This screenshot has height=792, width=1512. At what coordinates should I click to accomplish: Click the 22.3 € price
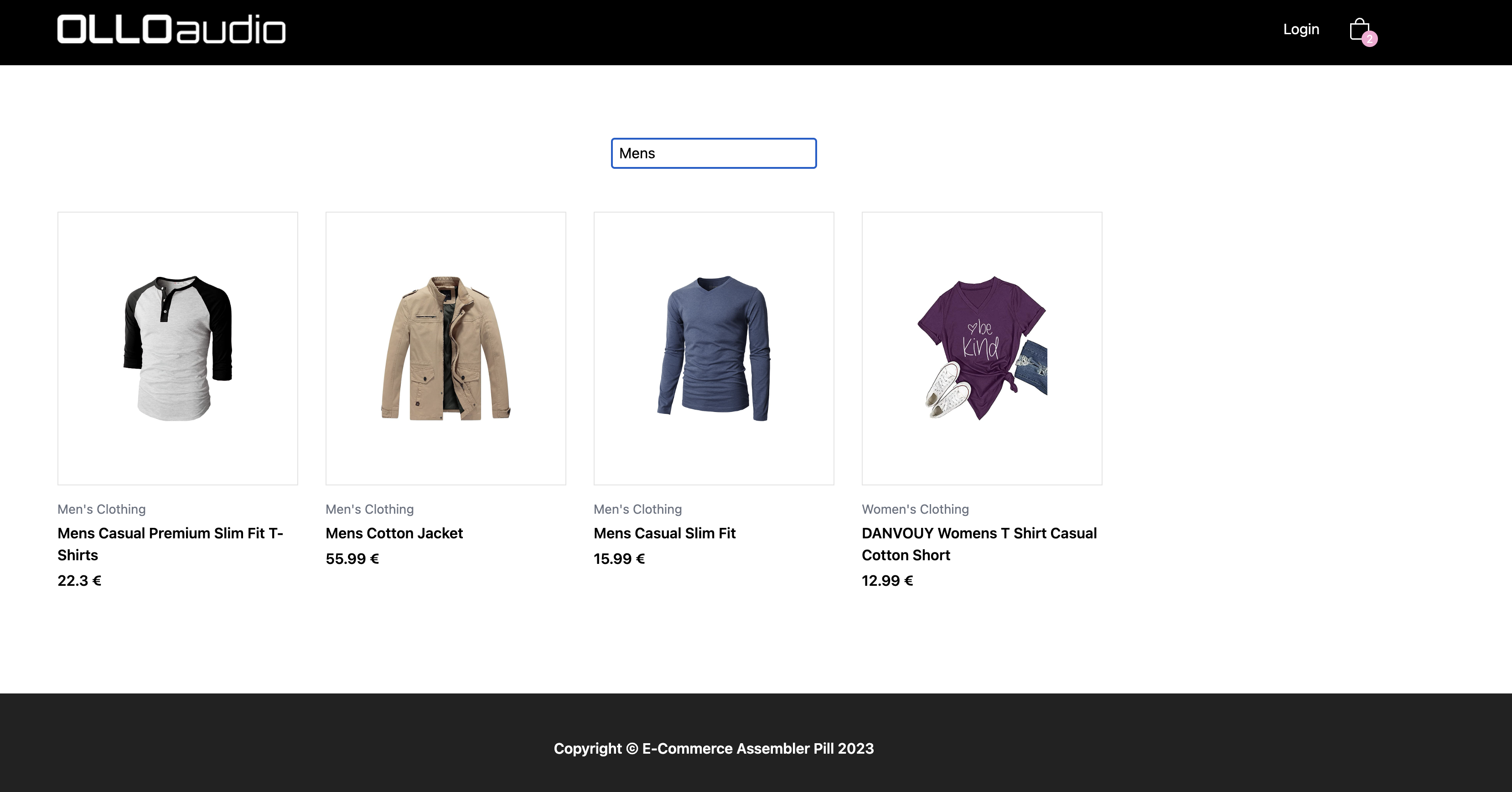[79, 581]
